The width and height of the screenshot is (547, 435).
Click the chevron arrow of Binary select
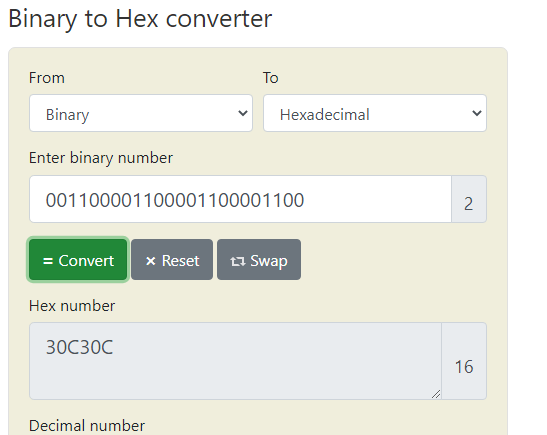click(243, 113)
